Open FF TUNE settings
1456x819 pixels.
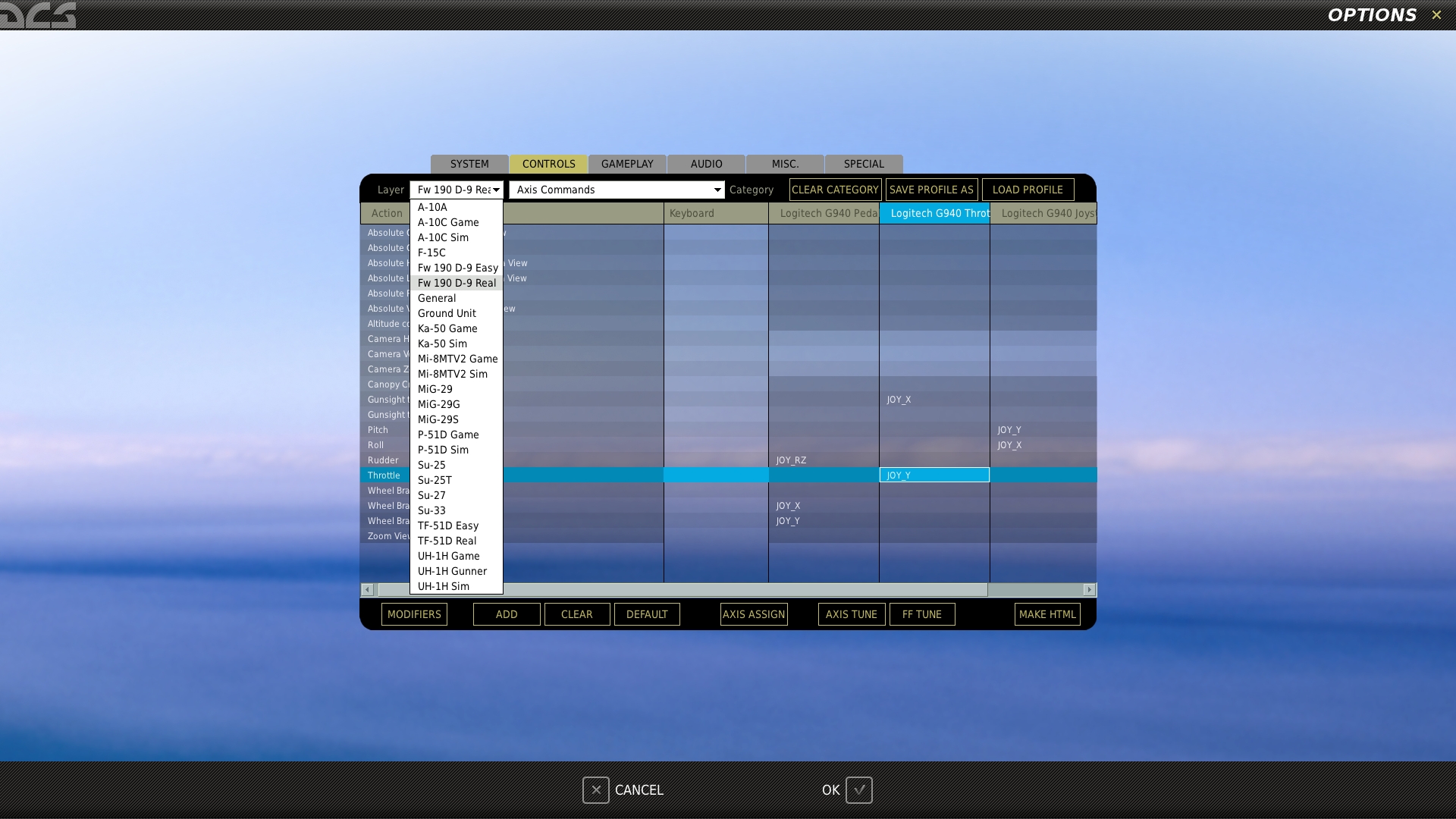(x=922, y=614)
